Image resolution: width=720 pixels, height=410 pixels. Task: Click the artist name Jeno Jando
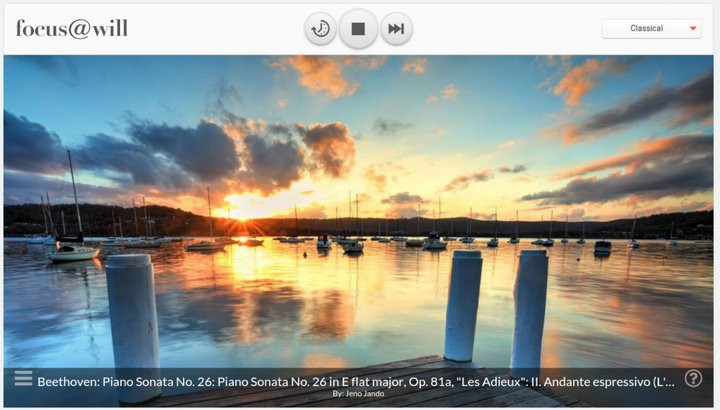click(x=365, y=393)
